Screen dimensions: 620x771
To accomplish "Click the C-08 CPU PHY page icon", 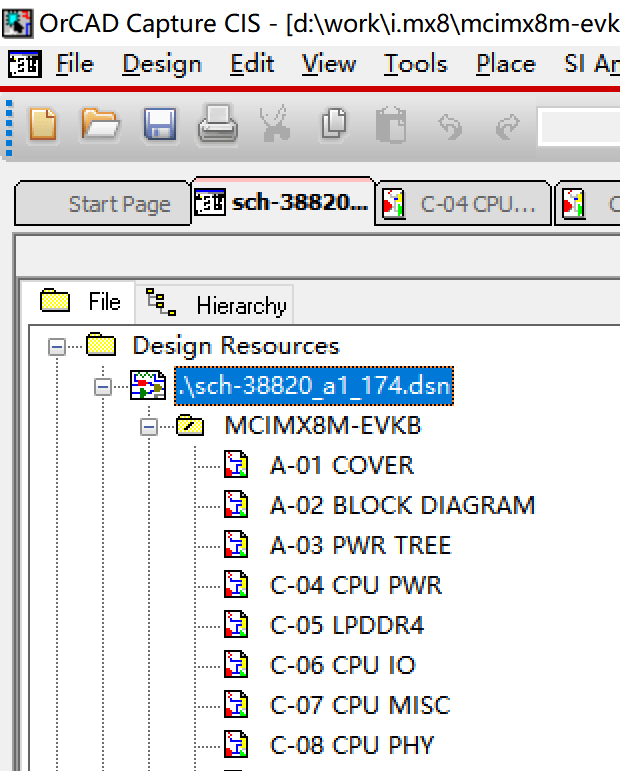I will [236, 744].
